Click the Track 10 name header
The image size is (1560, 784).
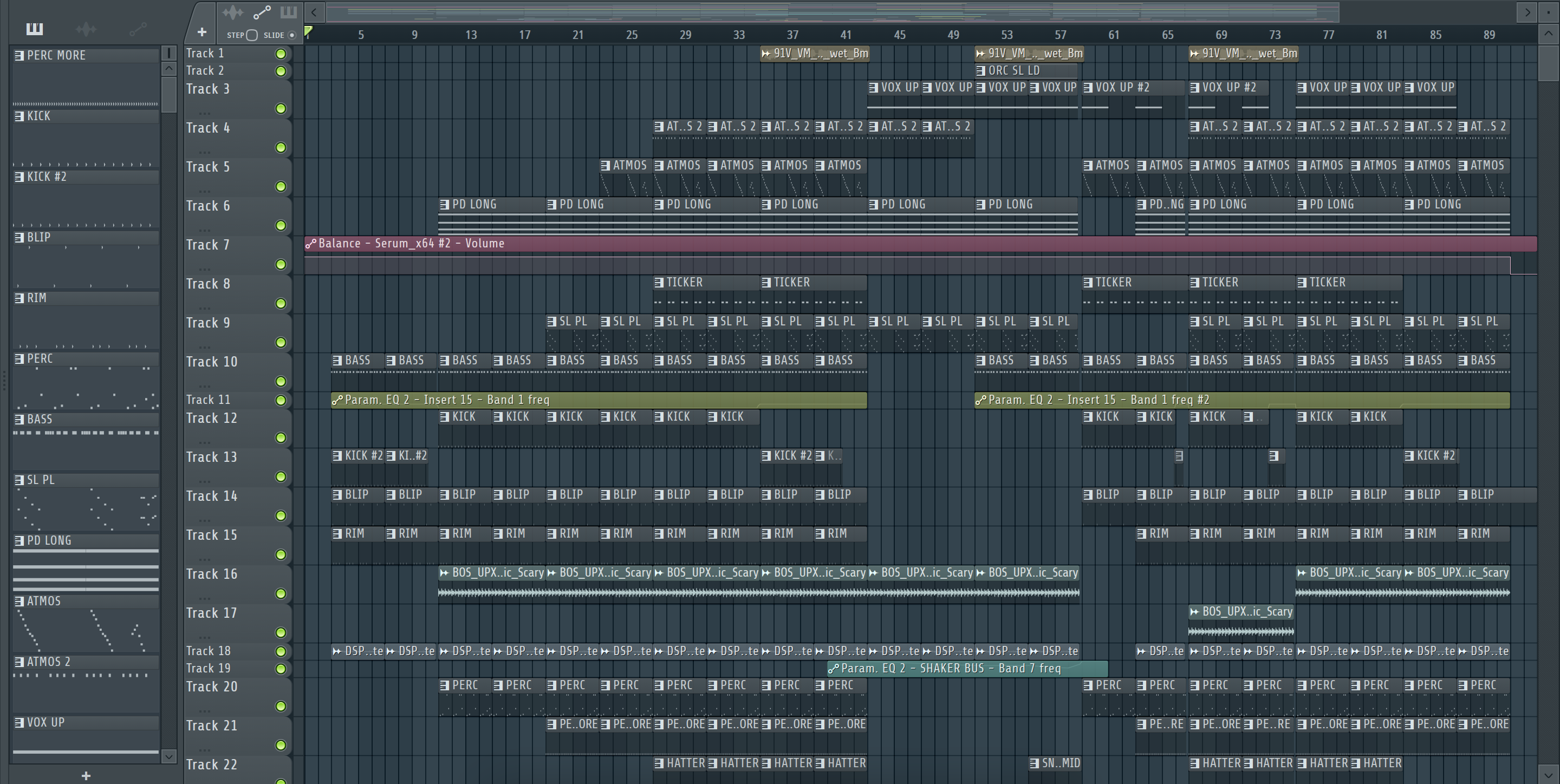pos(211,362)
